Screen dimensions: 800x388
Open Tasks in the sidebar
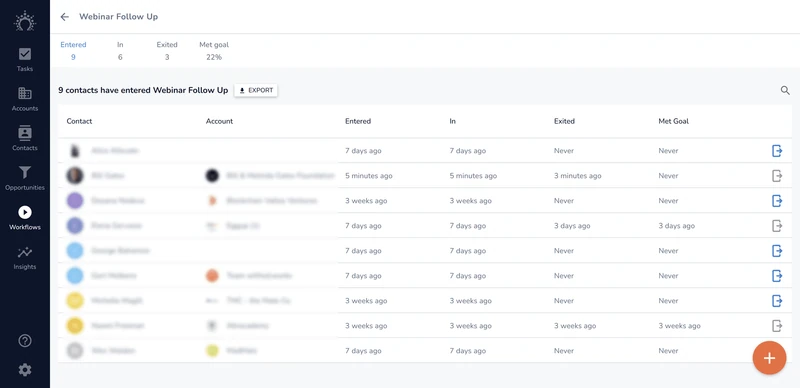[x=24, y=59]
